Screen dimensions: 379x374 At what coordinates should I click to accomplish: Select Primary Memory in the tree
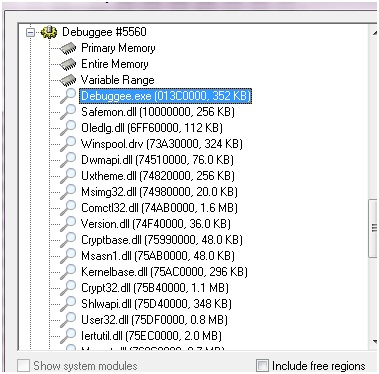(x=118, y=48)
